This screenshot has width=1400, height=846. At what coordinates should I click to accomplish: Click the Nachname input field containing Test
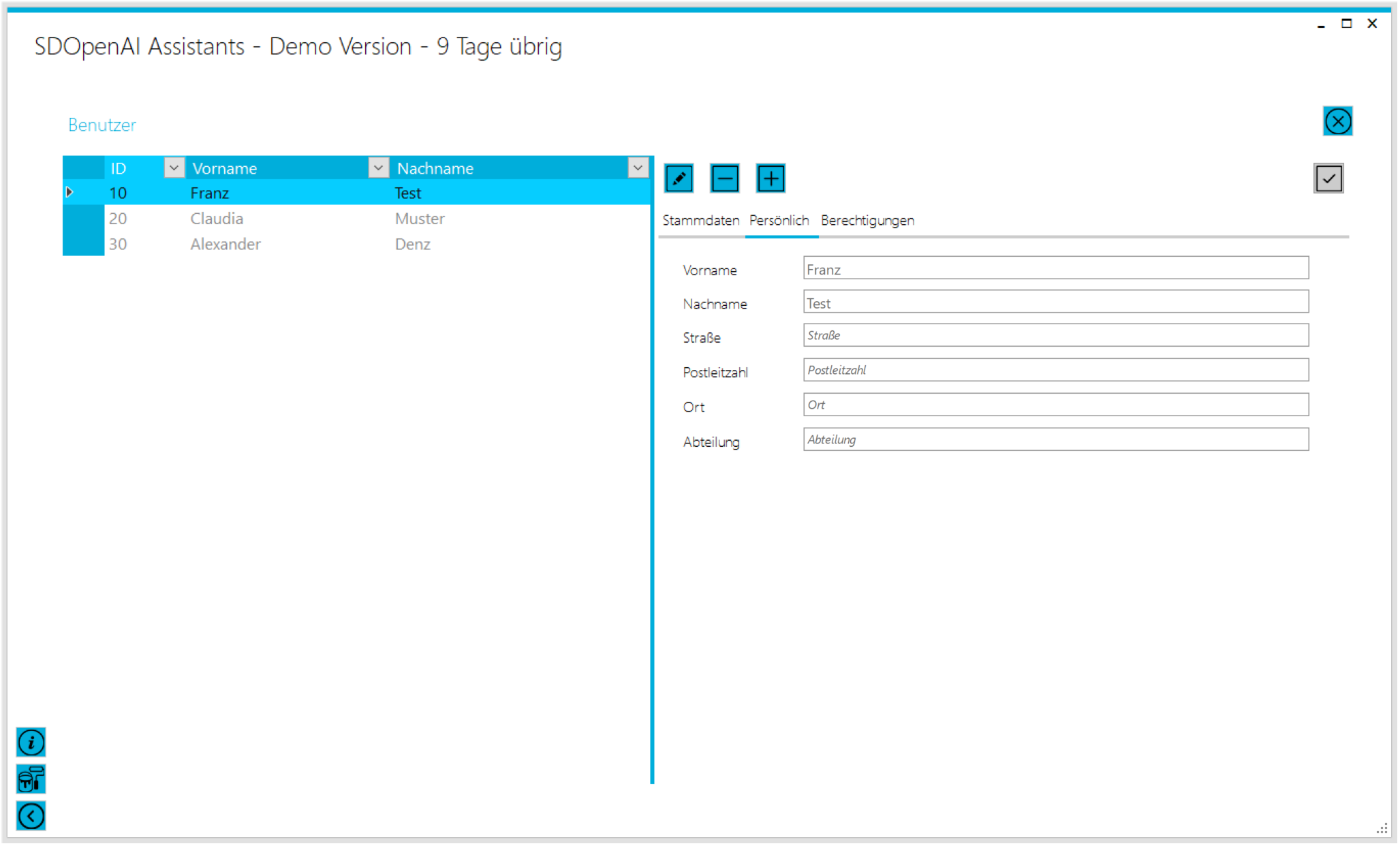(x=1056, y=302)
